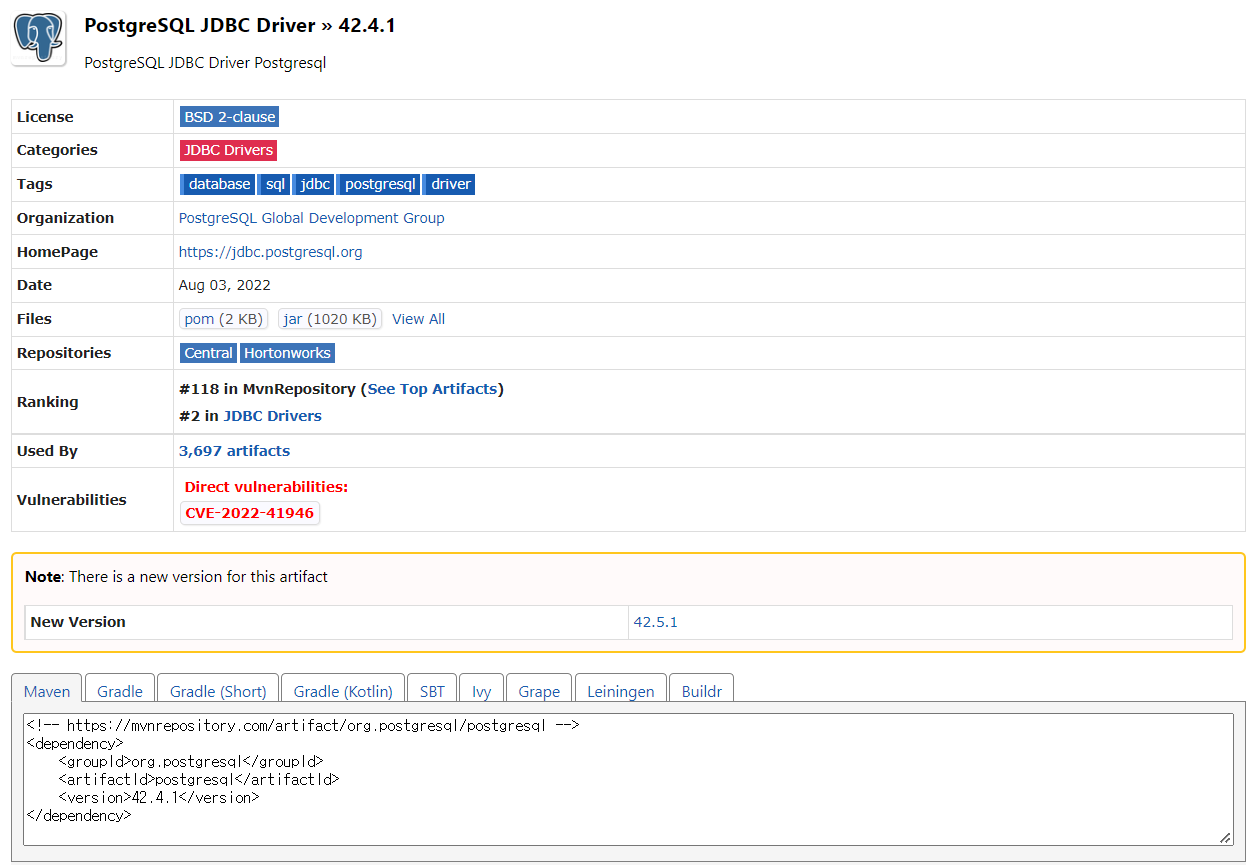This screenshot has width=1250, height=865.
Task: Select the database tag
Action: [217, 184]
